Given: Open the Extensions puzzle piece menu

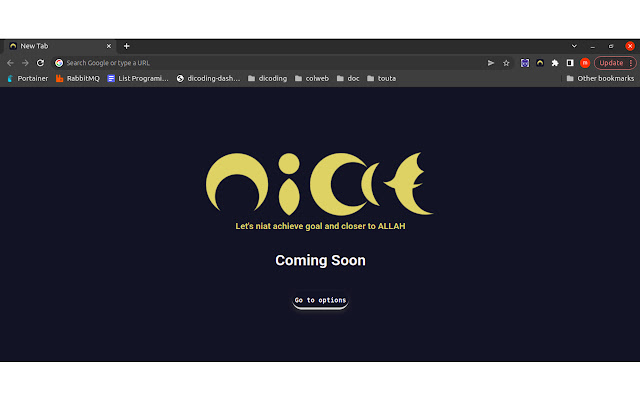Looking at the screenshot, I should [x=555, y=63].
